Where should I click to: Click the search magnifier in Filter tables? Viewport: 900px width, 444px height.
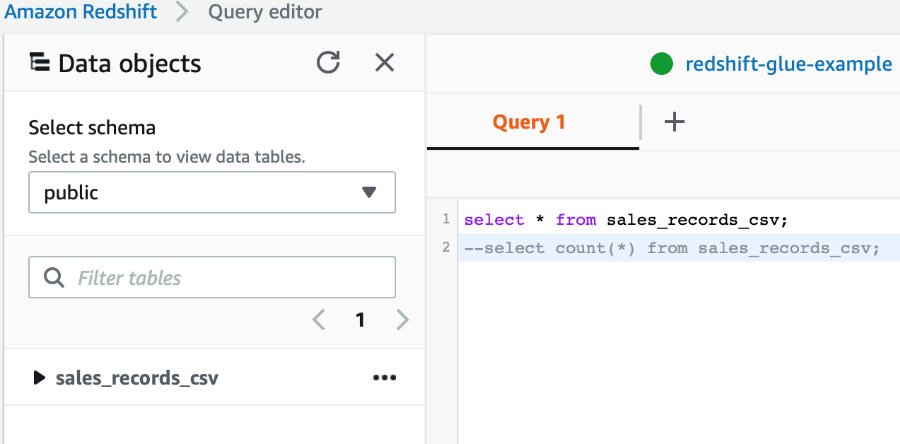point(54,278)
